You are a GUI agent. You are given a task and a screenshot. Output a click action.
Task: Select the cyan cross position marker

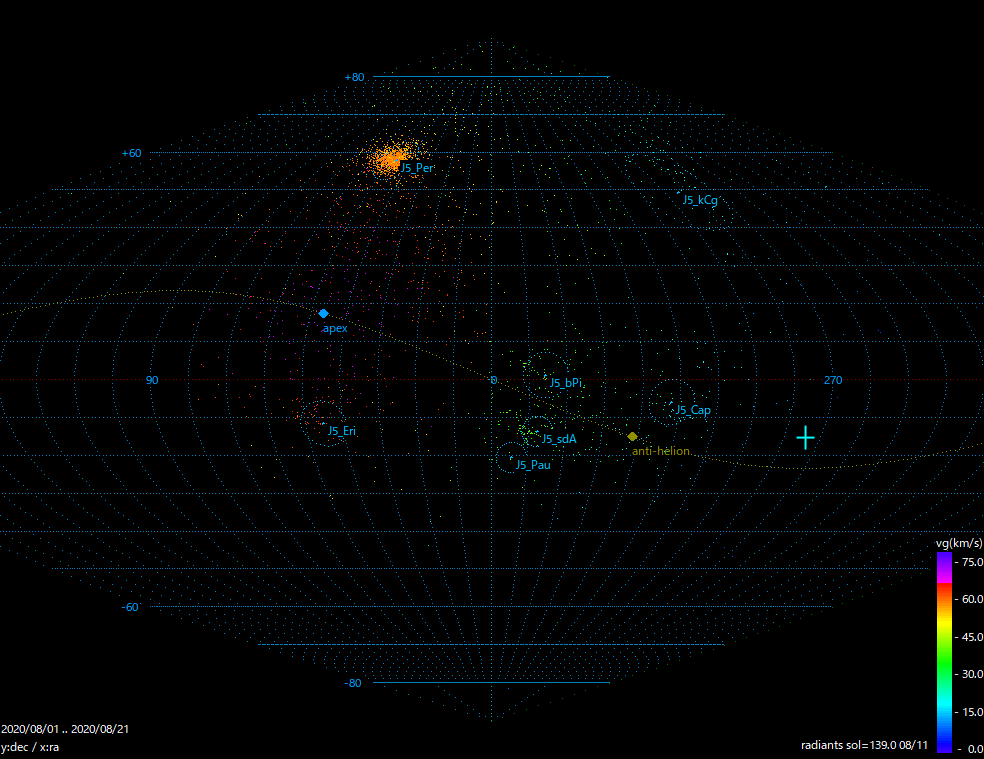click(x=805, y=438)
